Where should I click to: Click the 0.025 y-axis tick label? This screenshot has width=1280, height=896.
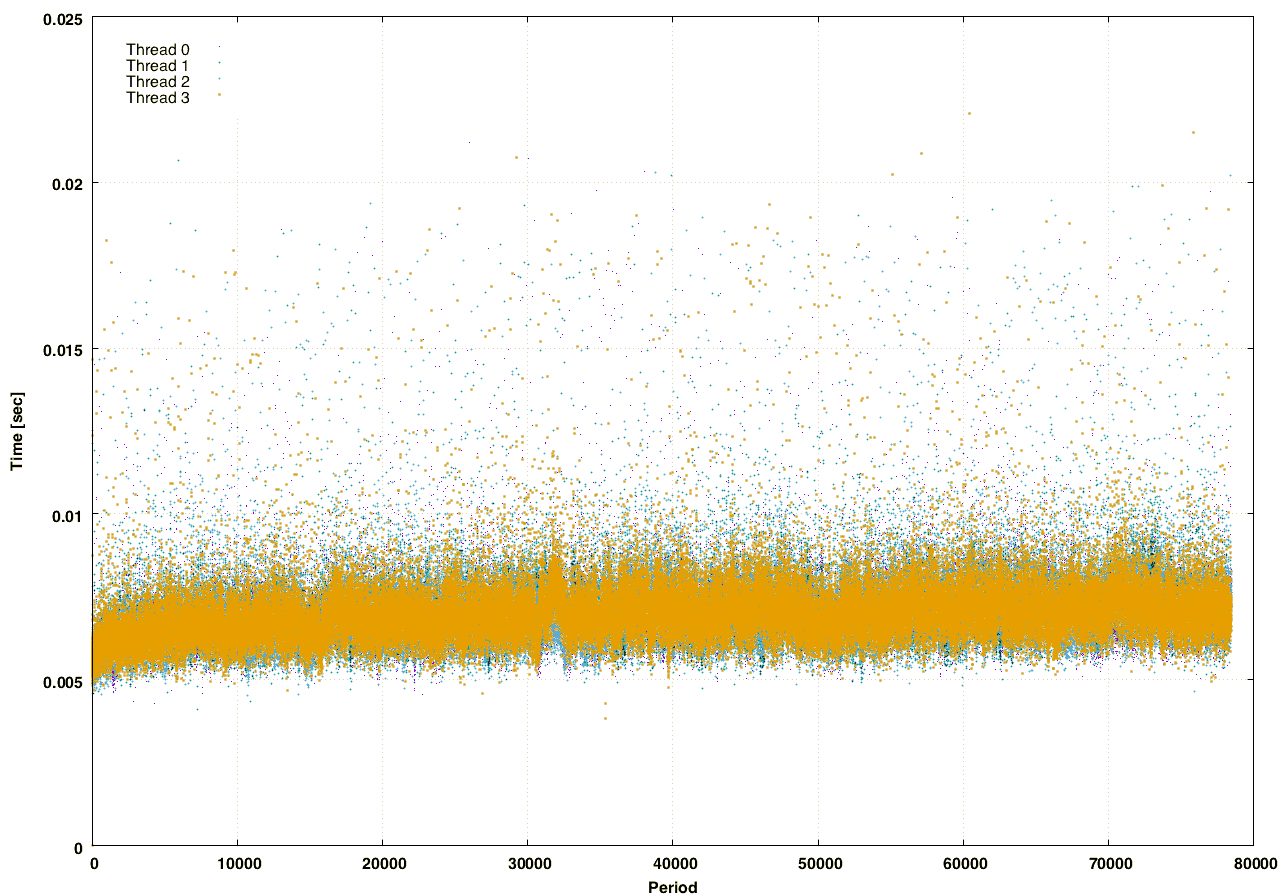coord(64,17)
